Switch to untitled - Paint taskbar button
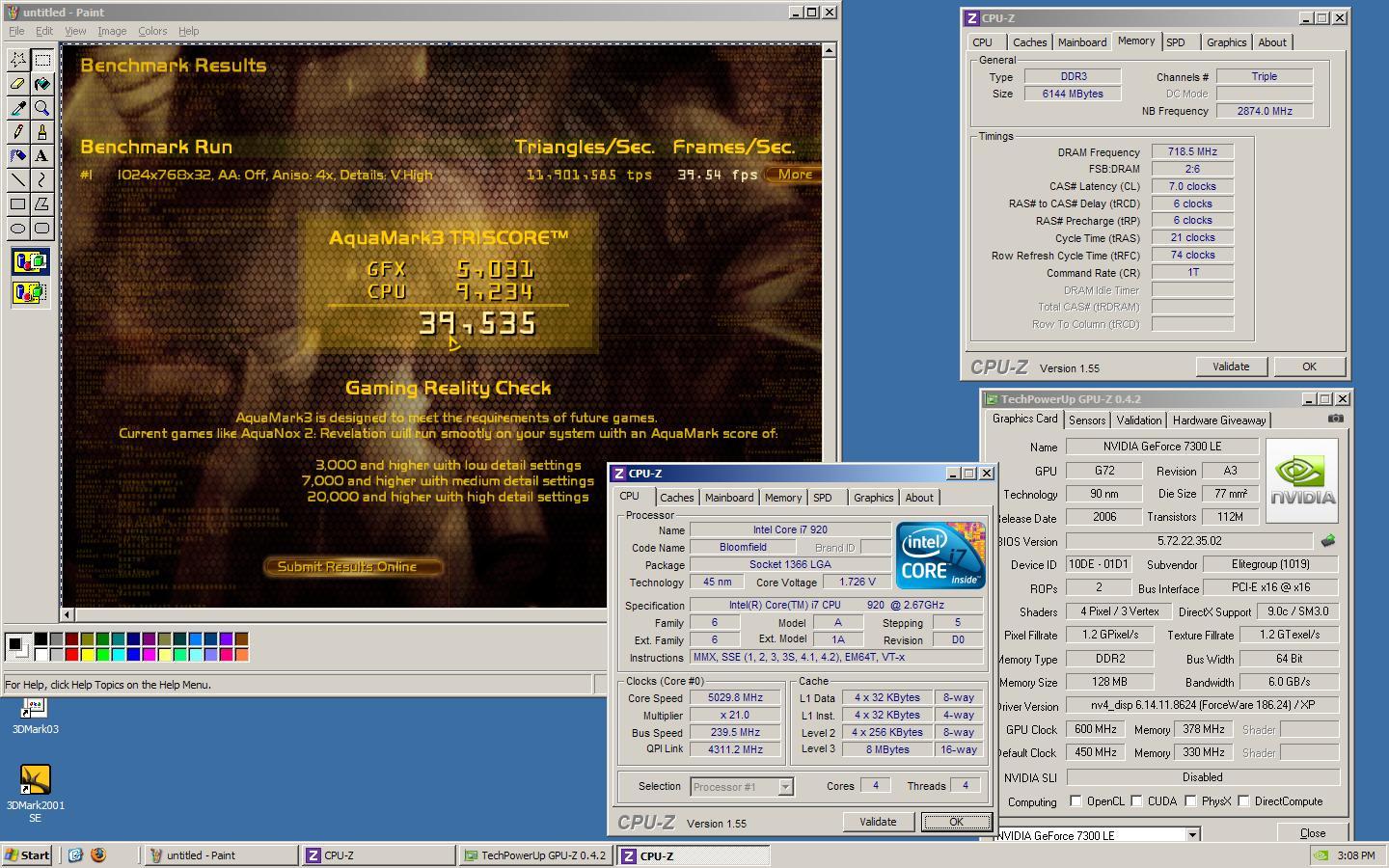This screenshot has width=1389, height=868. pos(220,855)
